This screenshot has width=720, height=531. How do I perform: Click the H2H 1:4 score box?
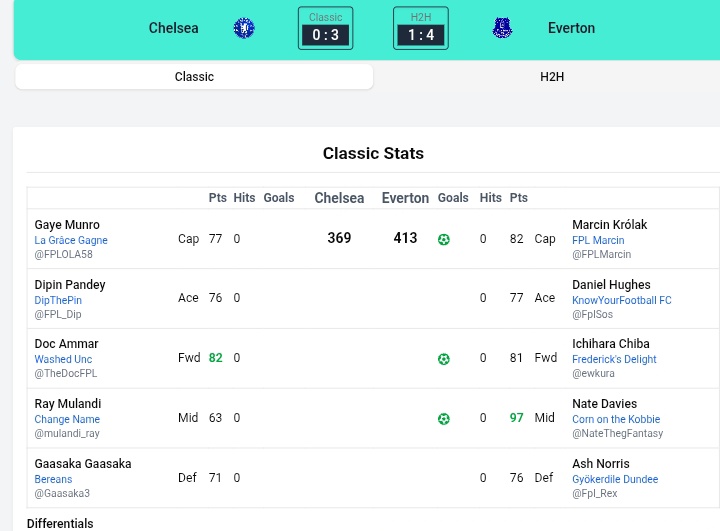click(421, 28)
